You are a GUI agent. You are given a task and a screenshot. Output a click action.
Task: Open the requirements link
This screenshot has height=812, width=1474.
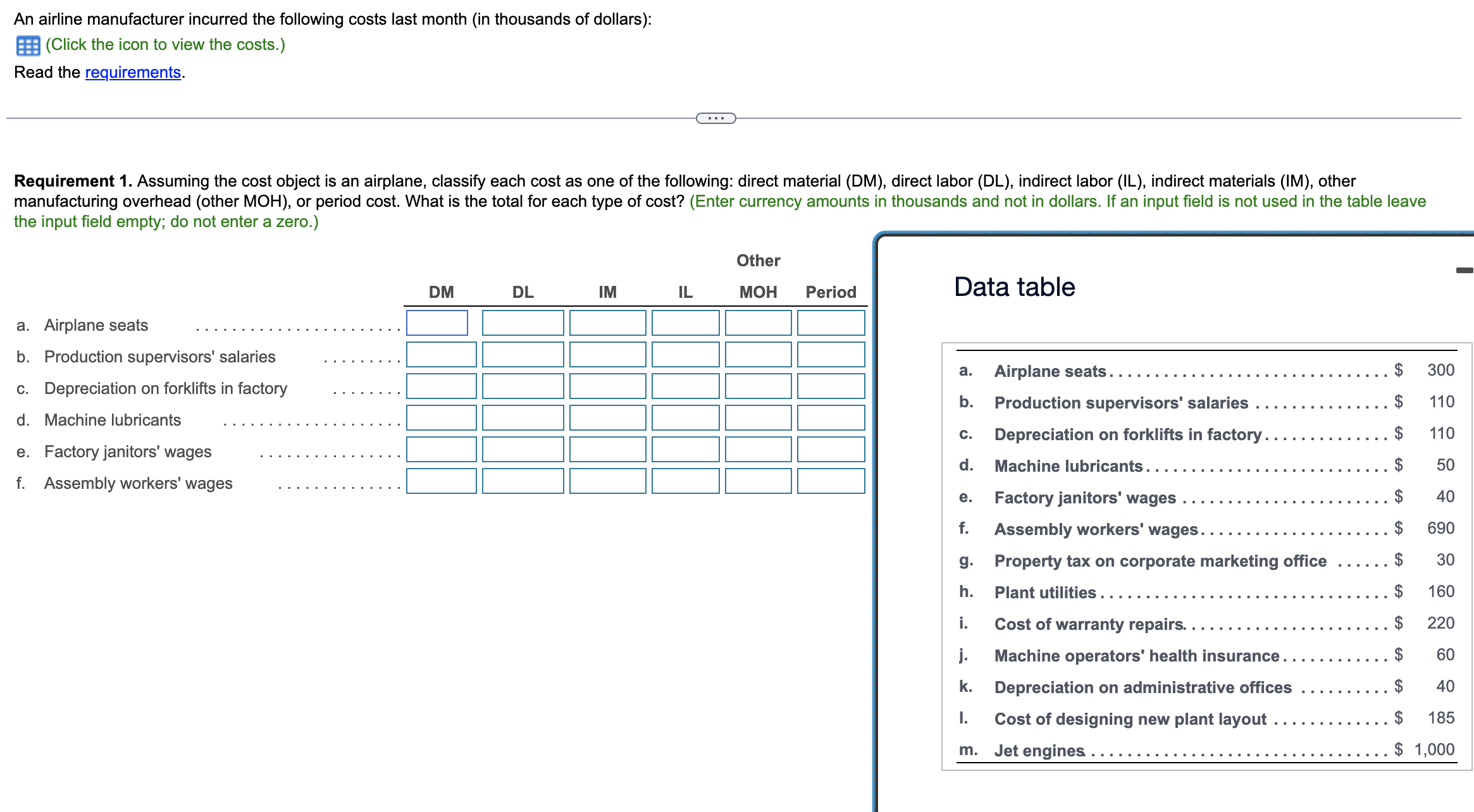pos(132,72)
